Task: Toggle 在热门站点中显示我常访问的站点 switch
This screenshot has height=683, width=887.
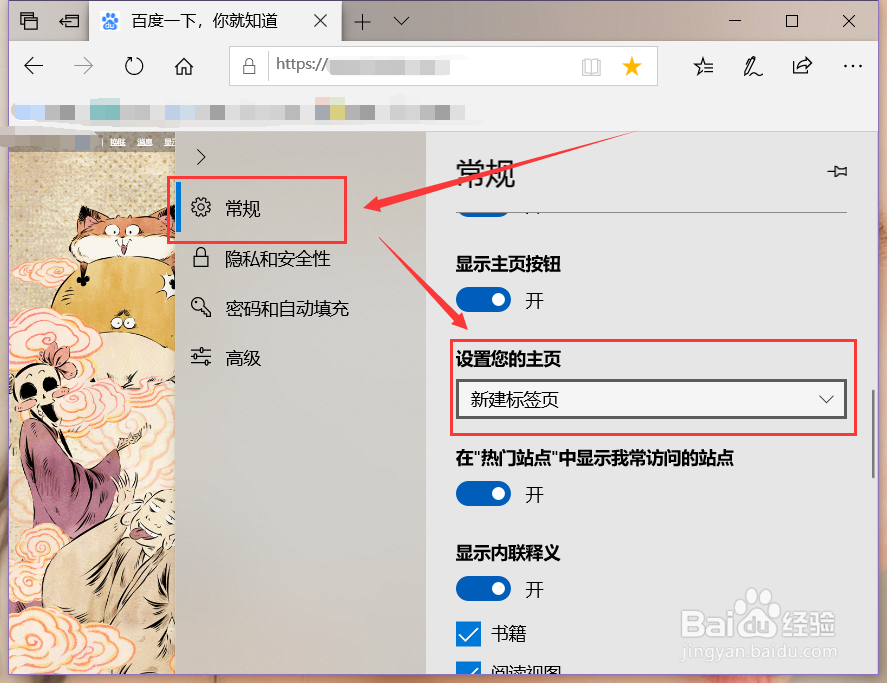Action: 483,493
